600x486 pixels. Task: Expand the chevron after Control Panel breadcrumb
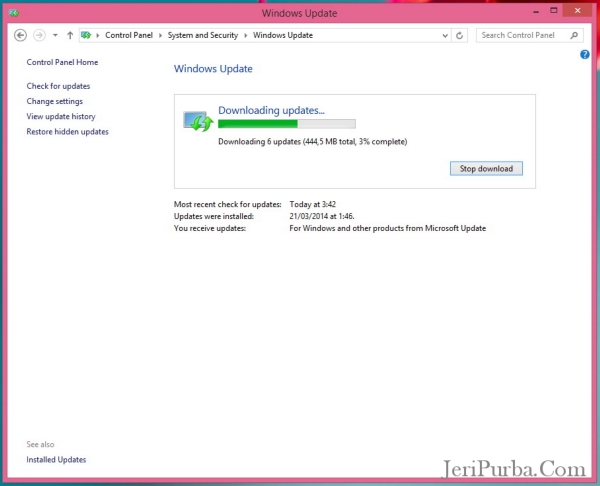[160, 35]
